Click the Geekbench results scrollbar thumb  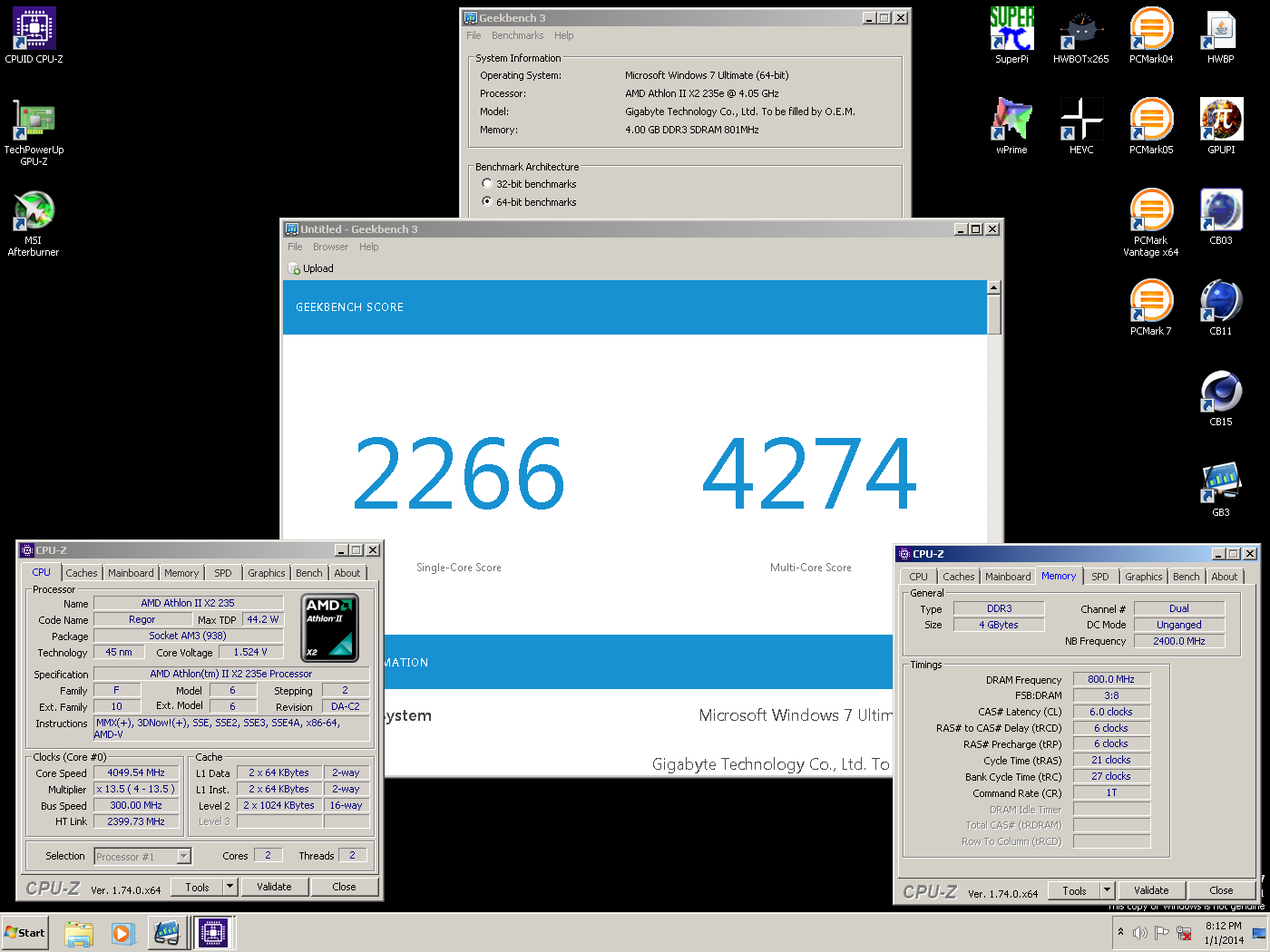pyautogui.click(x=993, y=315)
